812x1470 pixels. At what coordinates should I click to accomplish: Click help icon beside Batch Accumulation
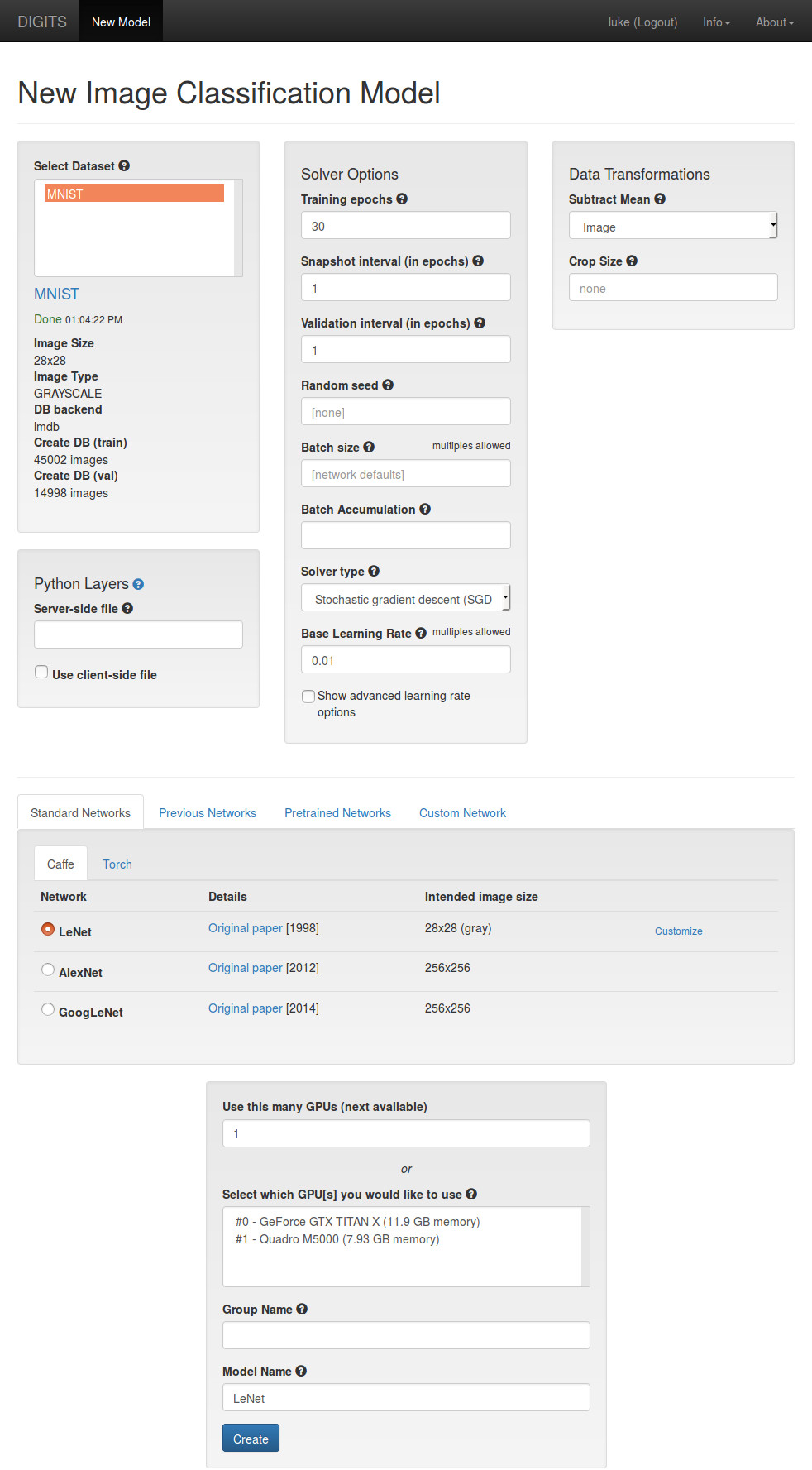pyautogui.click(x=425, y=509)
